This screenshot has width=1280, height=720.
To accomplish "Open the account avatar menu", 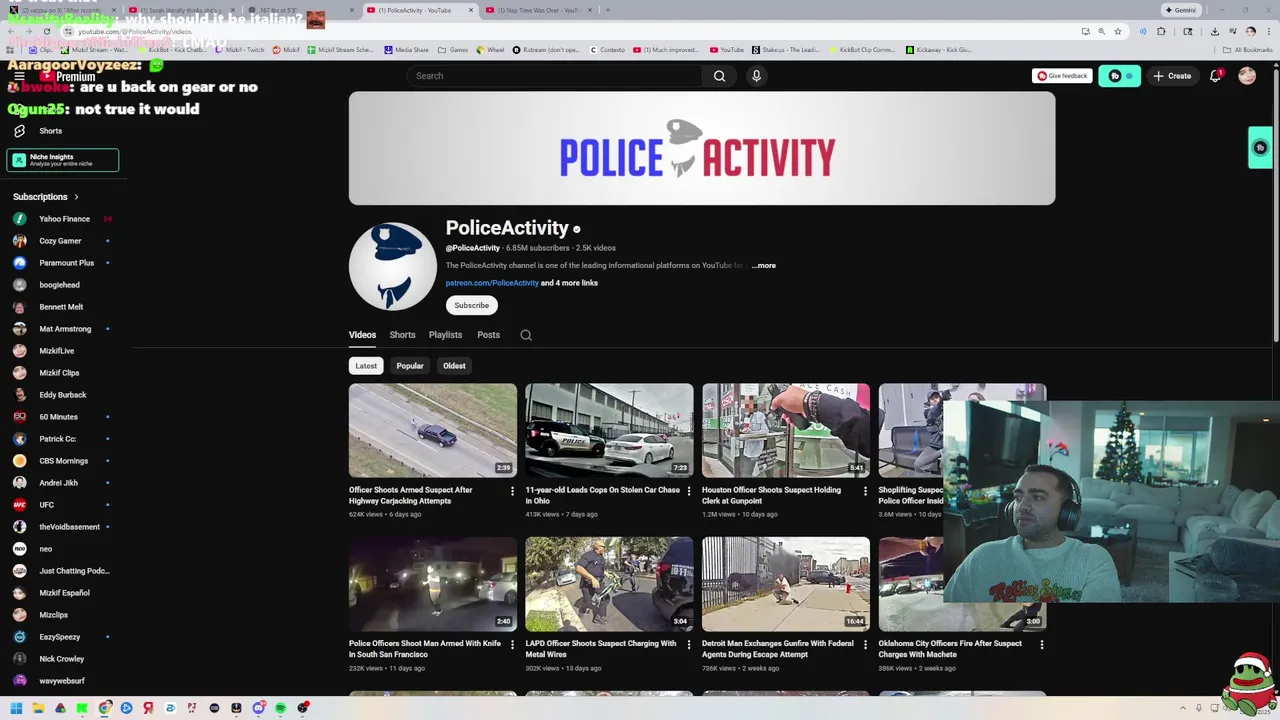I will 1247,76.
